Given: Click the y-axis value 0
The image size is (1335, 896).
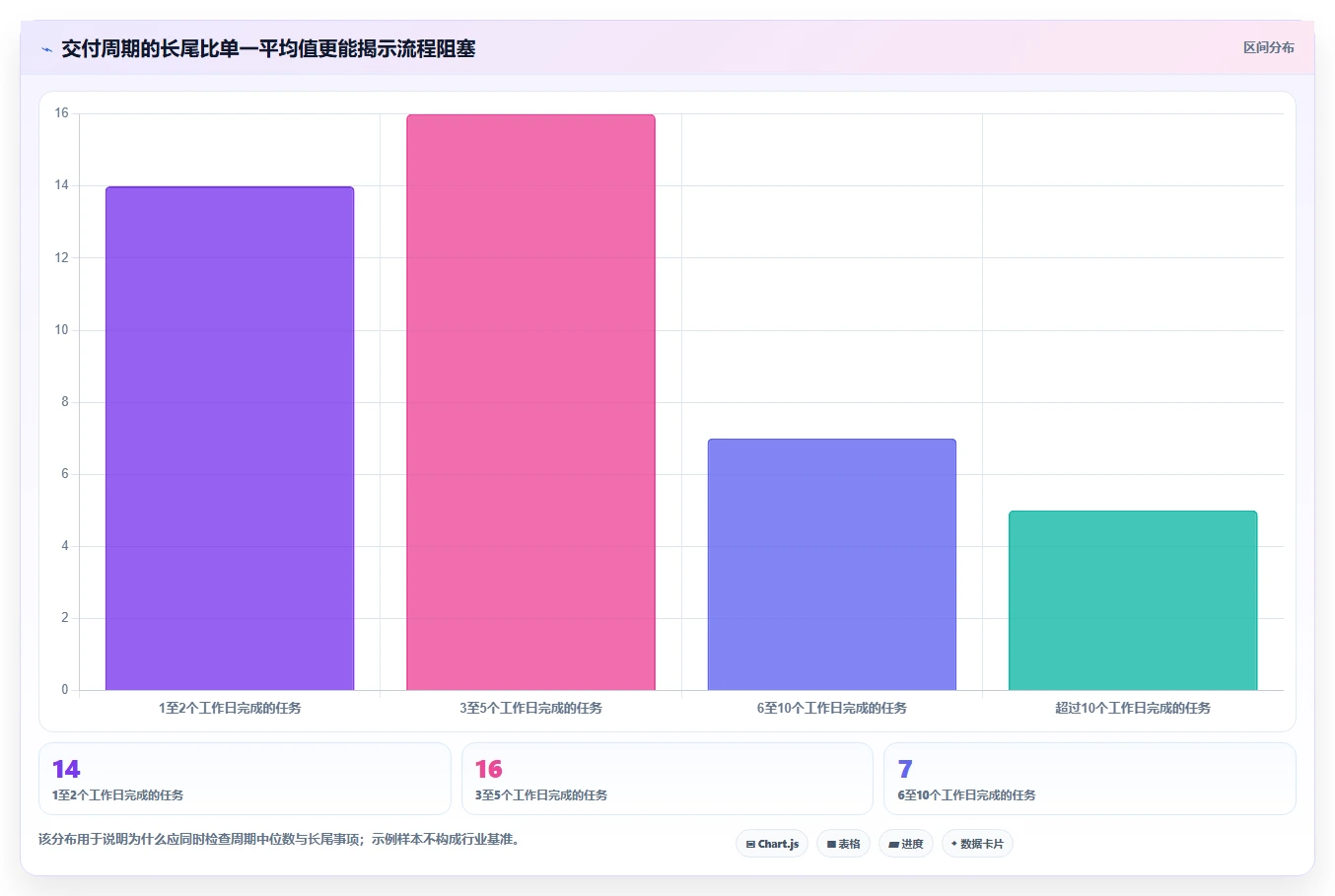Looking at the screenshot, I should [65, 689].
